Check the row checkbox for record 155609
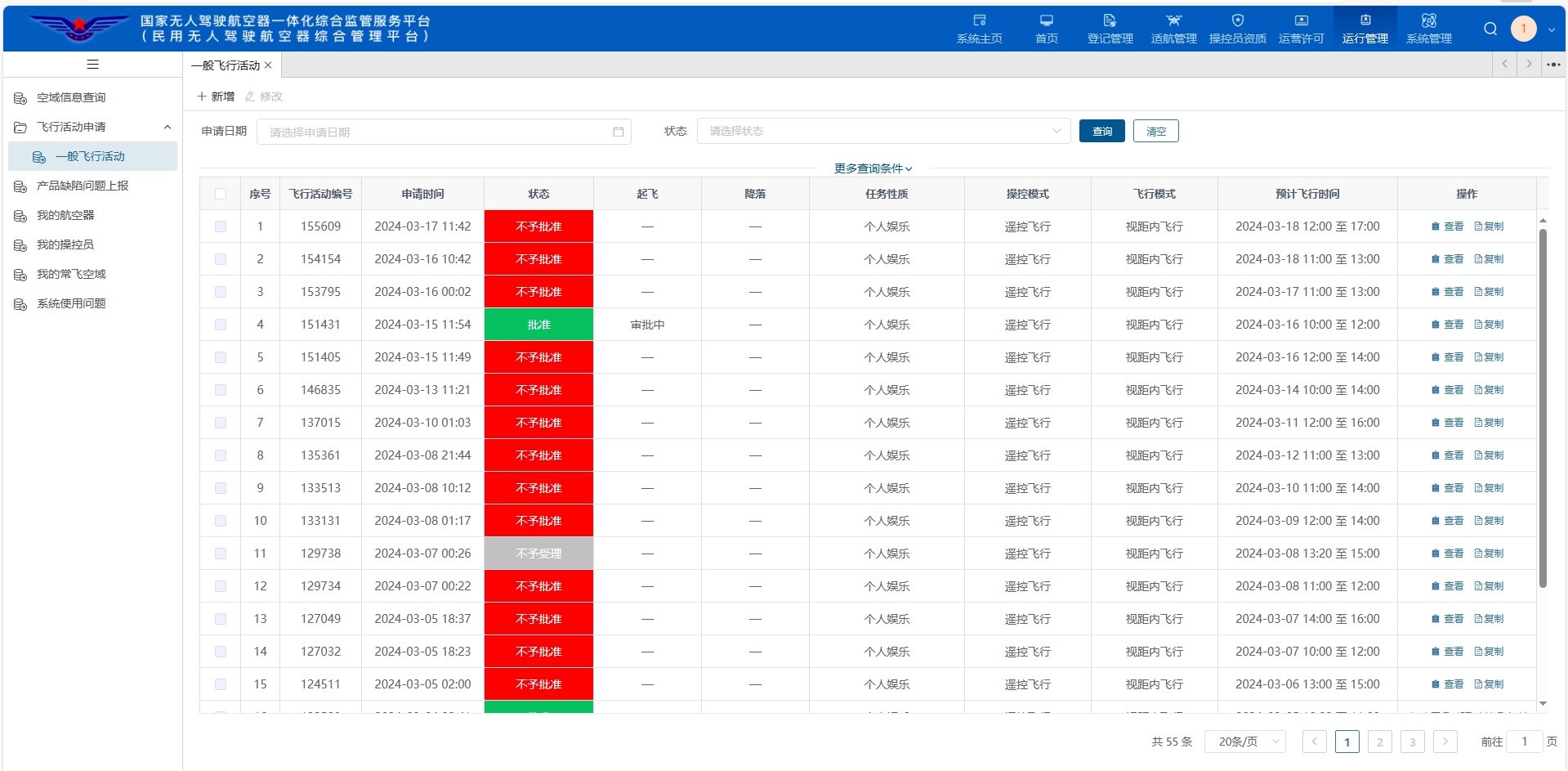 (x=221, y=226)
